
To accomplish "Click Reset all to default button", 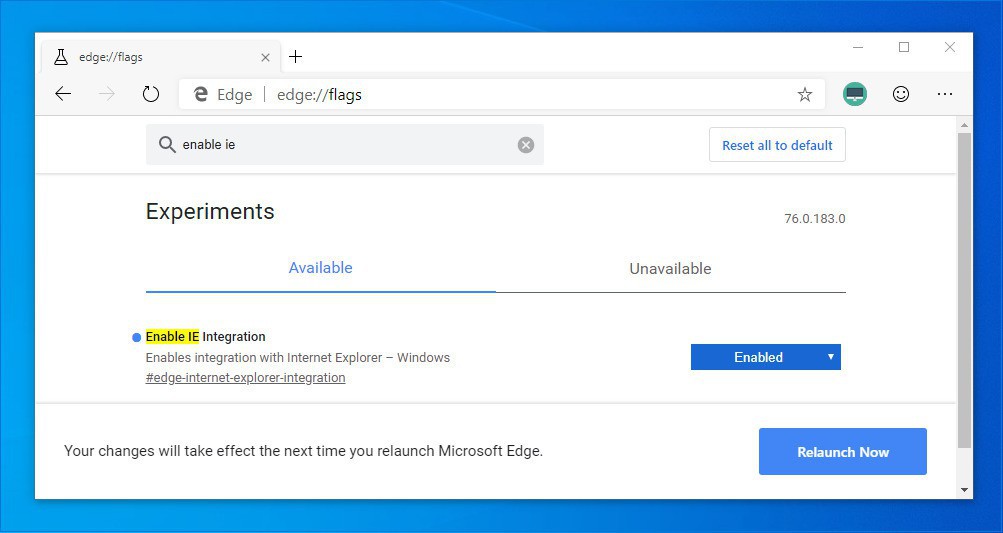I will (x=777, y=145).
